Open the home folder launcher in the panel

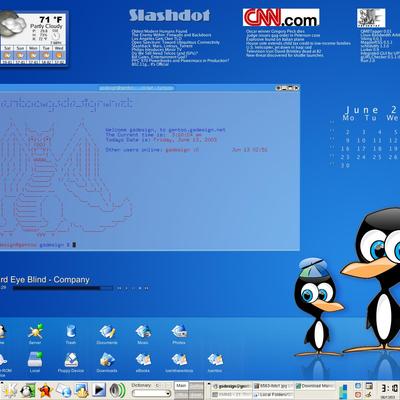tap(81, 391)
